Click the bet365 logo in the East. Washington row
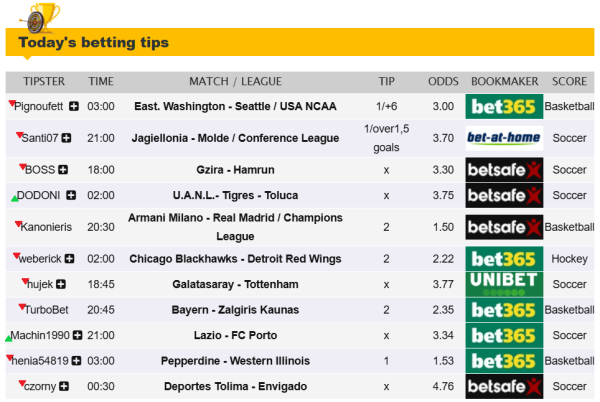 [504, 106]
